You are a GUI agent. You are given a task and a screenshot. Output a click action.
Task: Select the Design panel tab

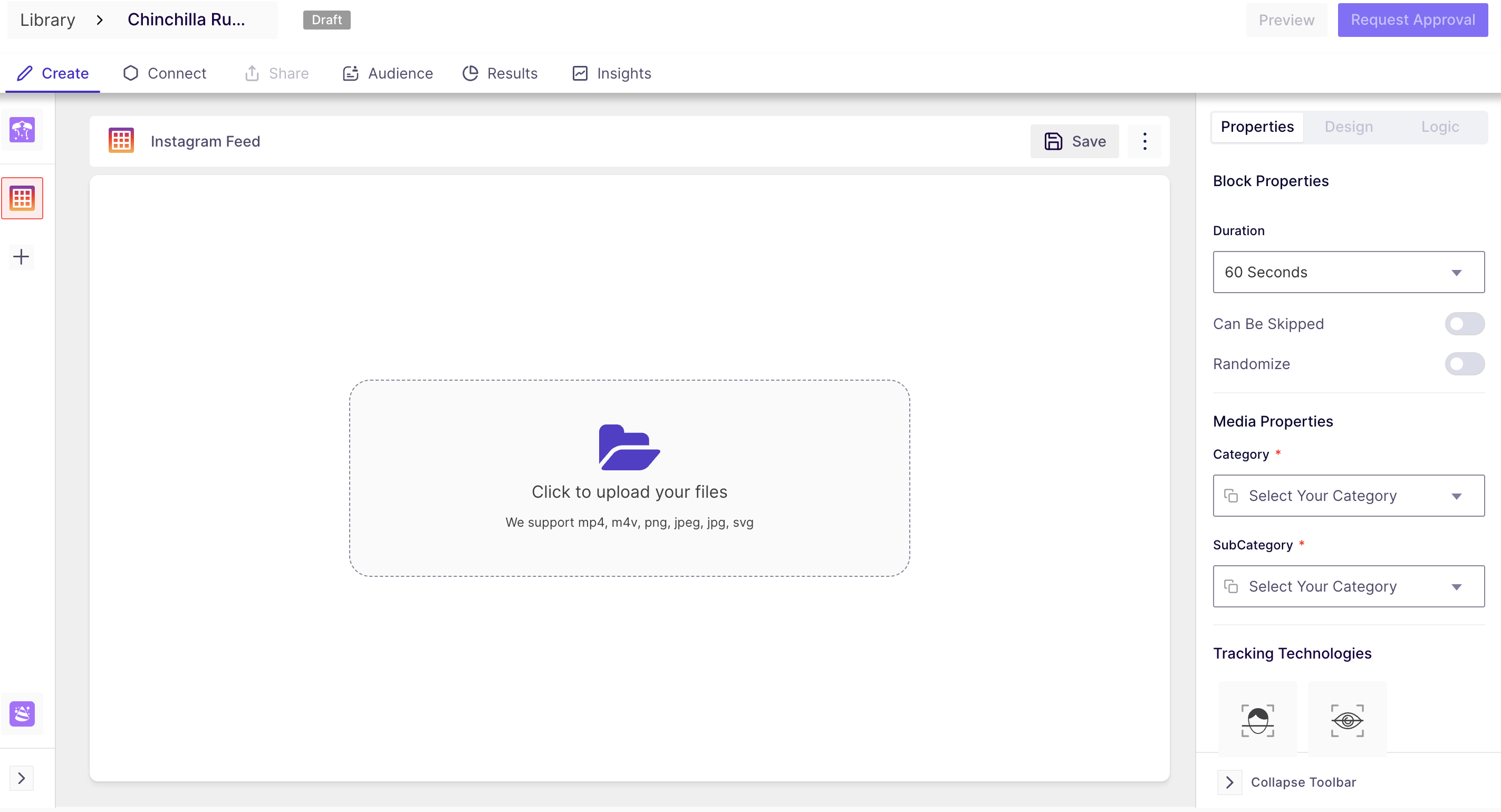point(1349,127)
